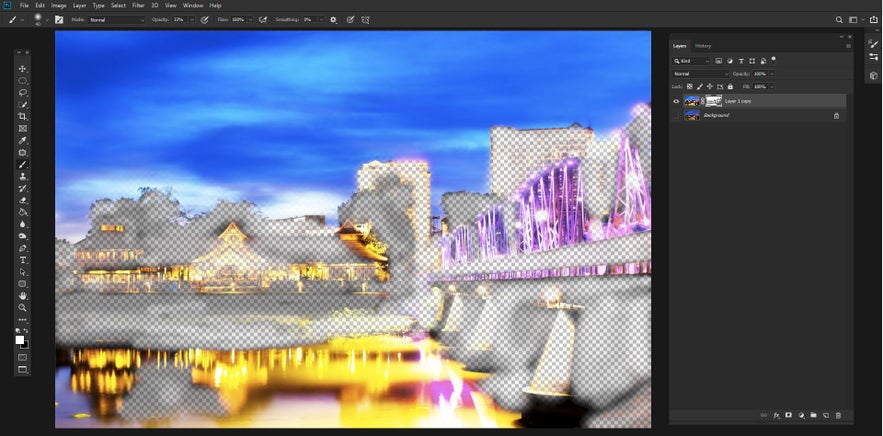Select the Elliptical Marquee tool
This screenshot has height=436, width=883.
pyautogui.click(x=23, y=81)
